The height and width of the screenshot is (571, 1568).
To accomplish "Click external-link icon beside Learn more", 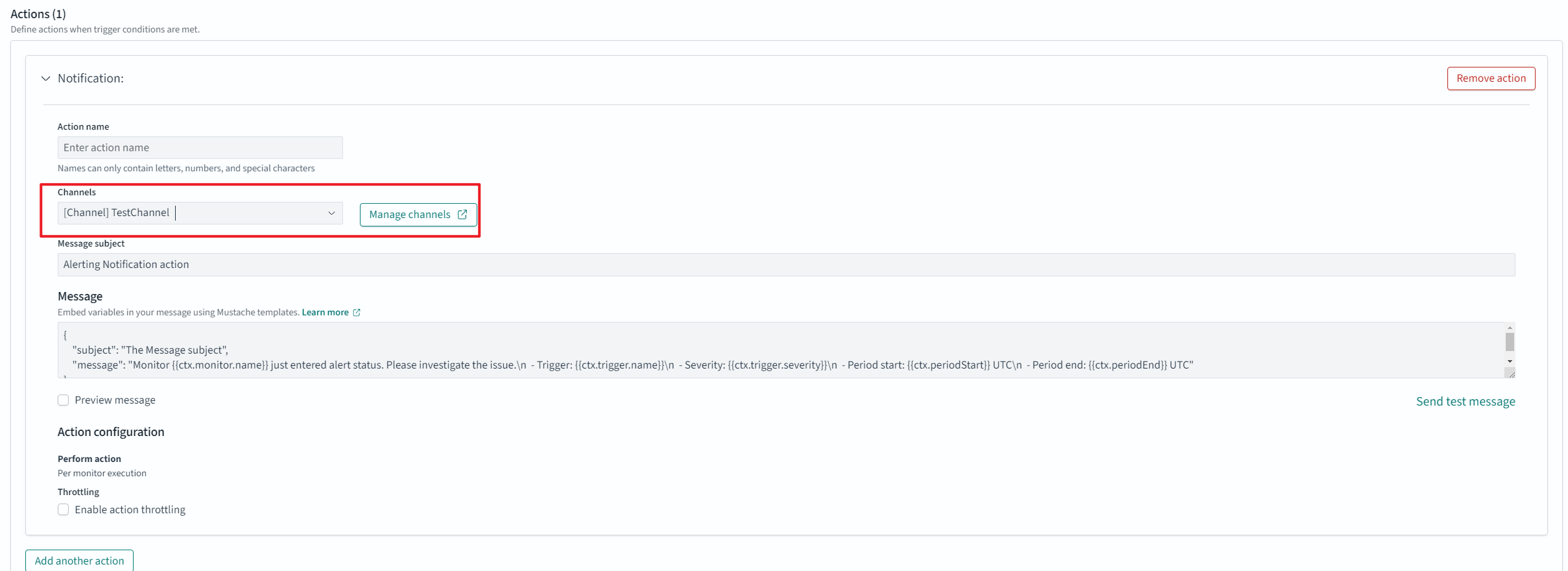I will pos(357,313).
